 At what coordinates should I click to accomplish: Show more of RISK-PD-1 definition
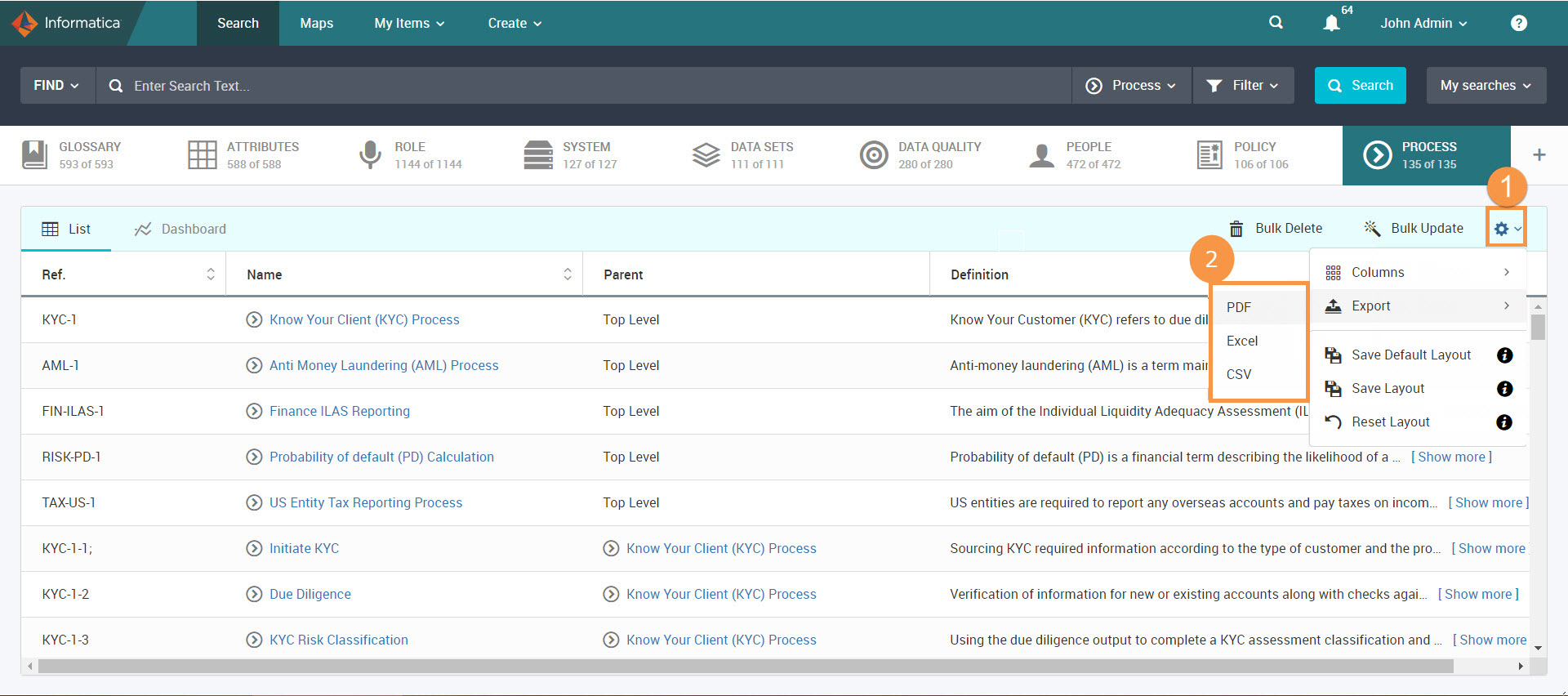coord(1451,457)
